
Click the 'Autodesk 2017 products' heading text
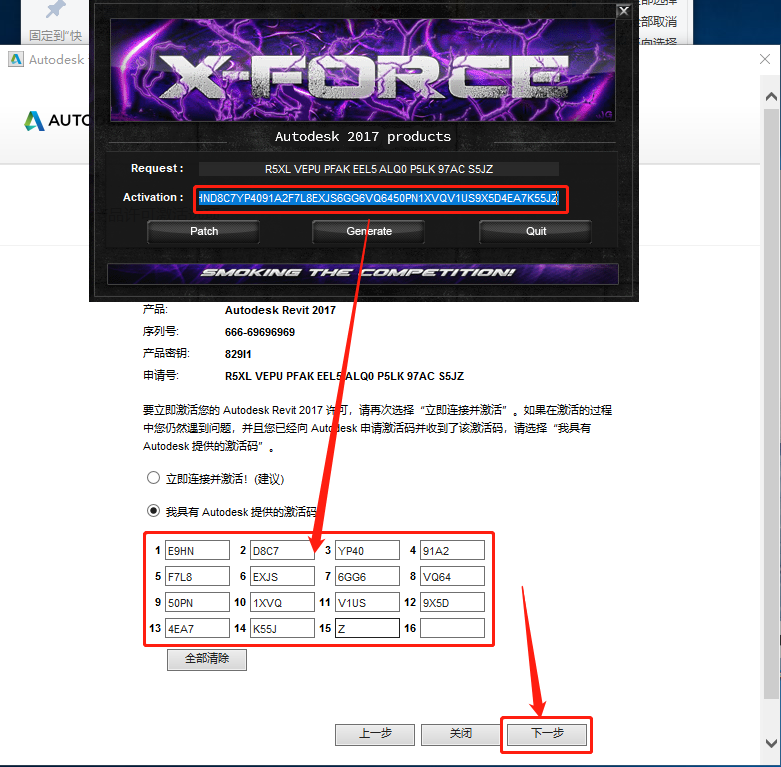pos(363,136)
